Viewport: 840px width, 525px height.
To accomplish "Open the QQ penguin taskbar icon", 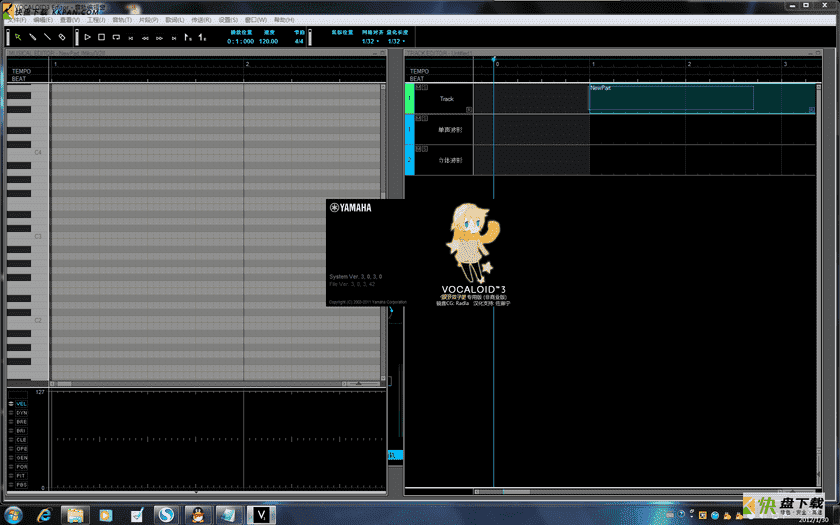I will (x=198, y=515).
